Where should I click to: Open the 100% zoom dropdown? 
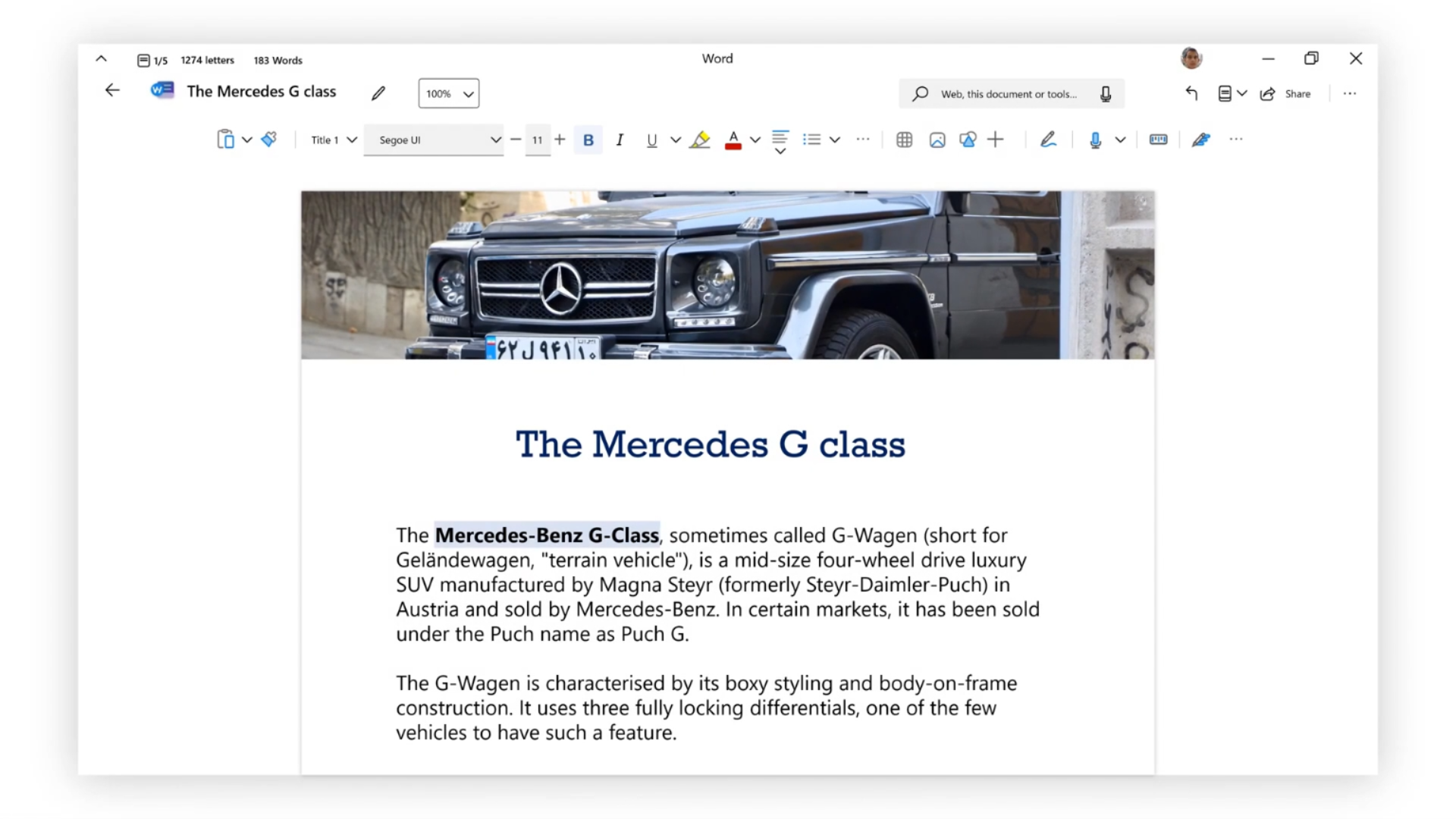point(449,93)
